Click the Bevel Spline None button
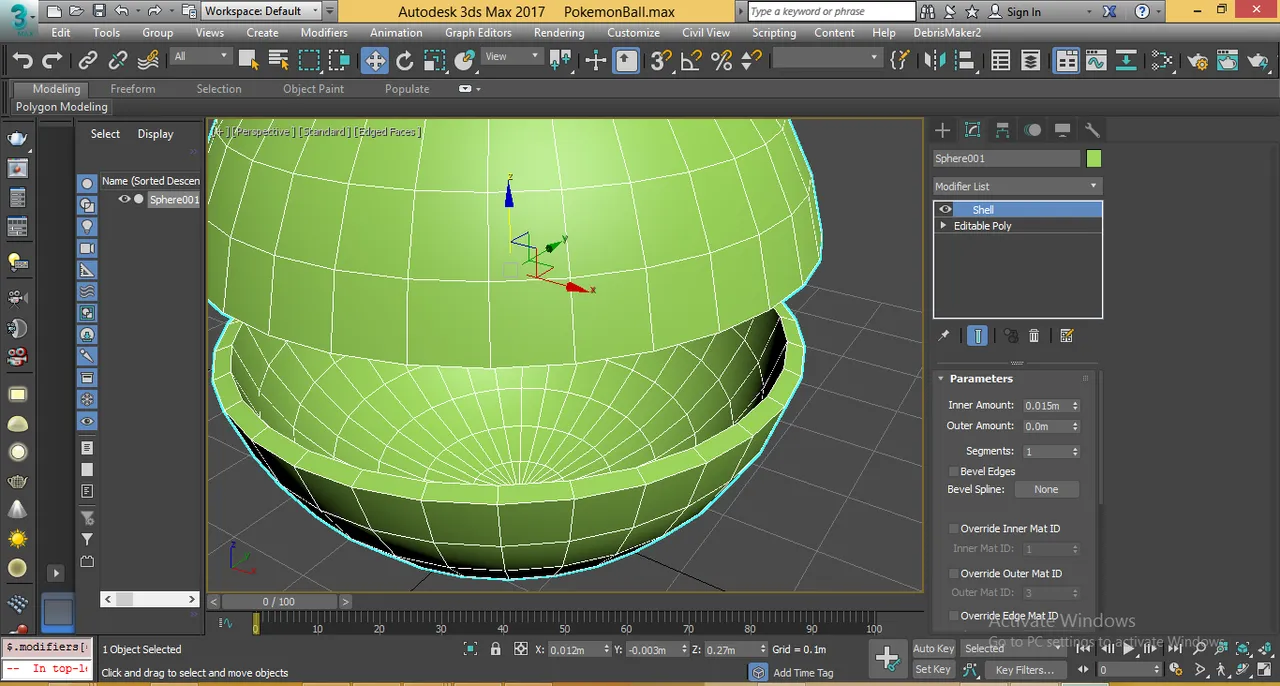This screenshot has height=686, width=1280. (x=1046, y=490)
